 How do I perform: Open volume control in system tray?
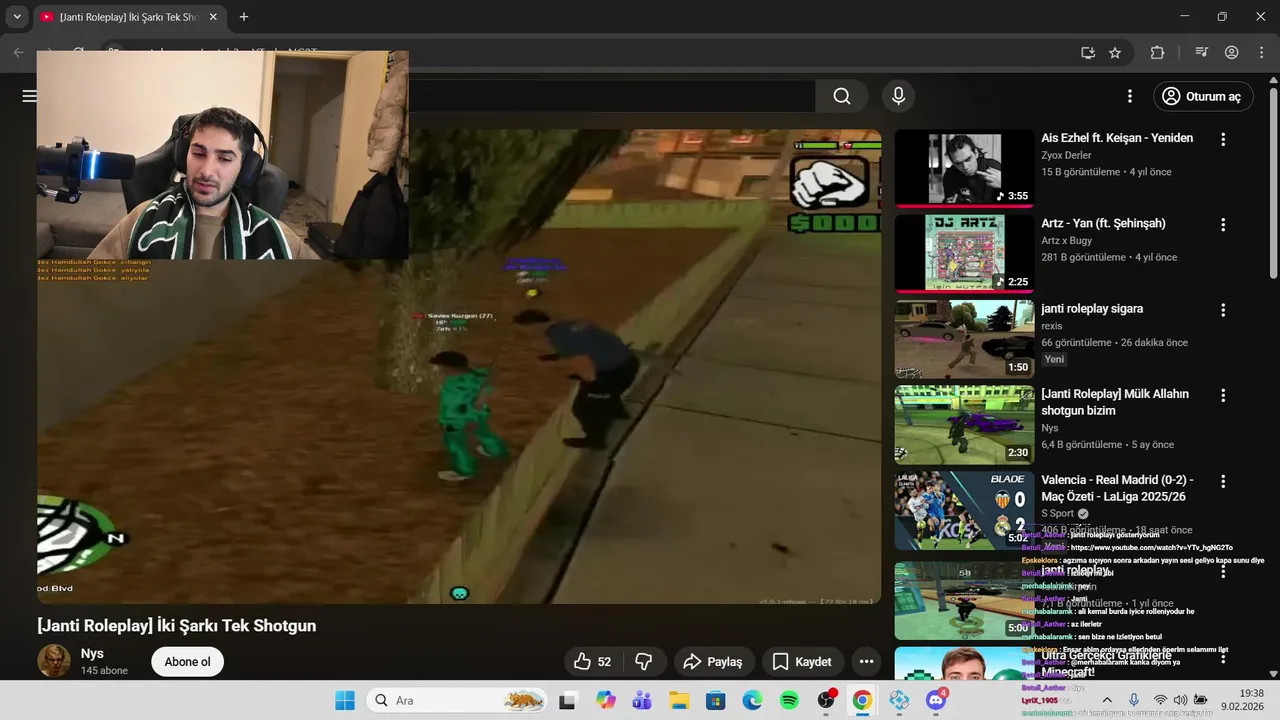[x=1180, y=700]
